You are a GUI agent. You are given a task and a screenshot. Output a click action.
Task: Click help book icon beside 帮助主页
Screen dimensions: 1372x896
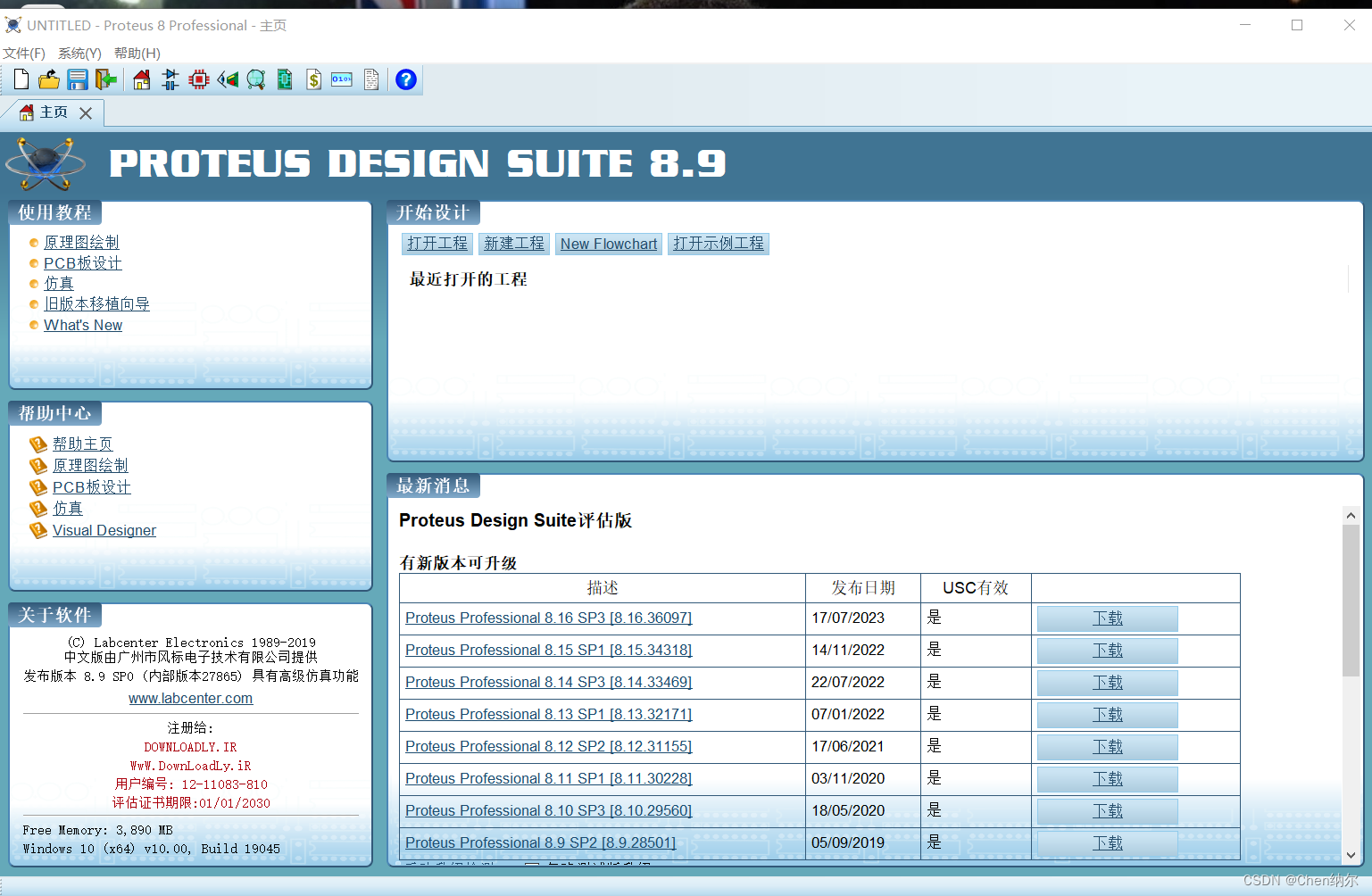pyautogui.click(x=38, y=444)
